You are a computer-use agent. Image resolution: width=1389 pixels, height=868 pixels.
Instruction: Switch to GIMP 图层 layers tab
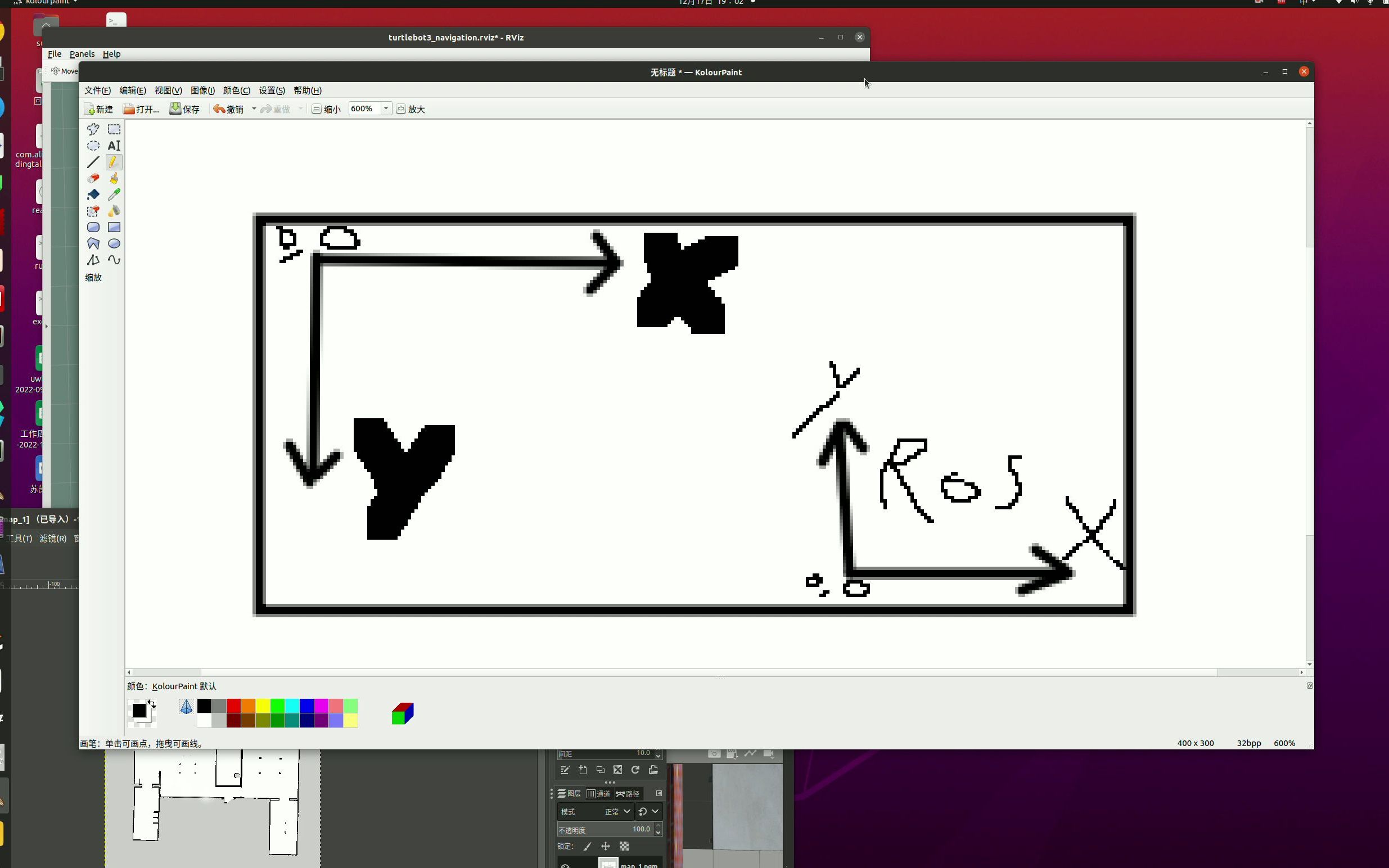tap(569, 793)
